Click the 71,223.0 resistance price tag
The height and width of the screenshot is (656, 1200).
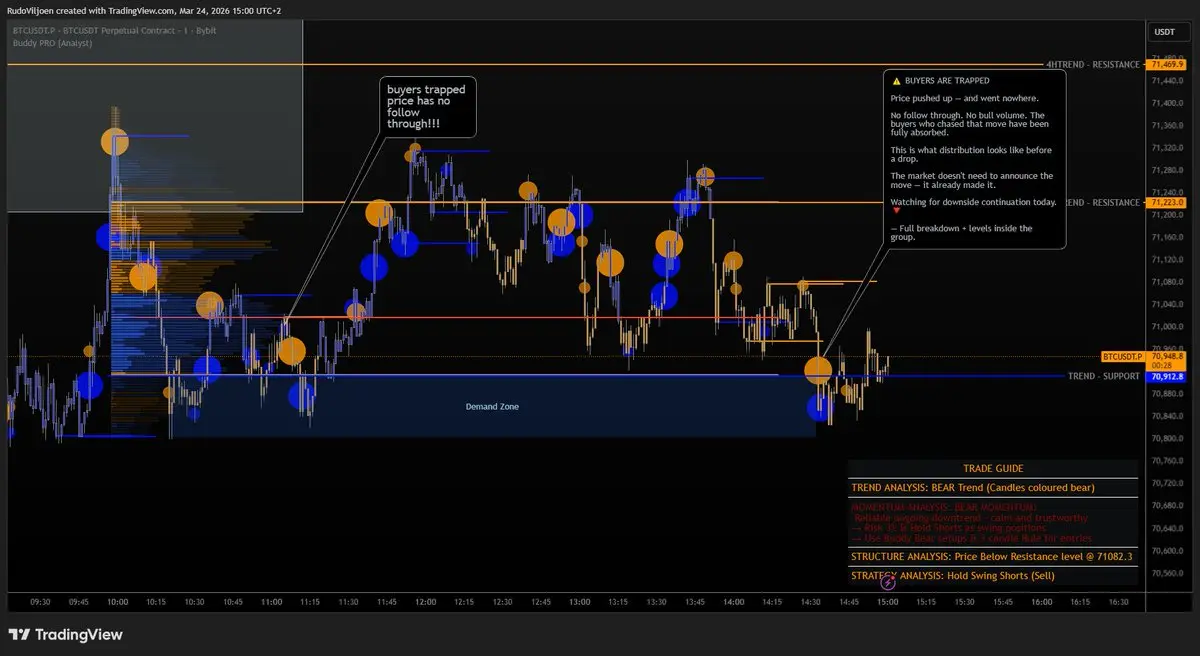point(1168,202)
